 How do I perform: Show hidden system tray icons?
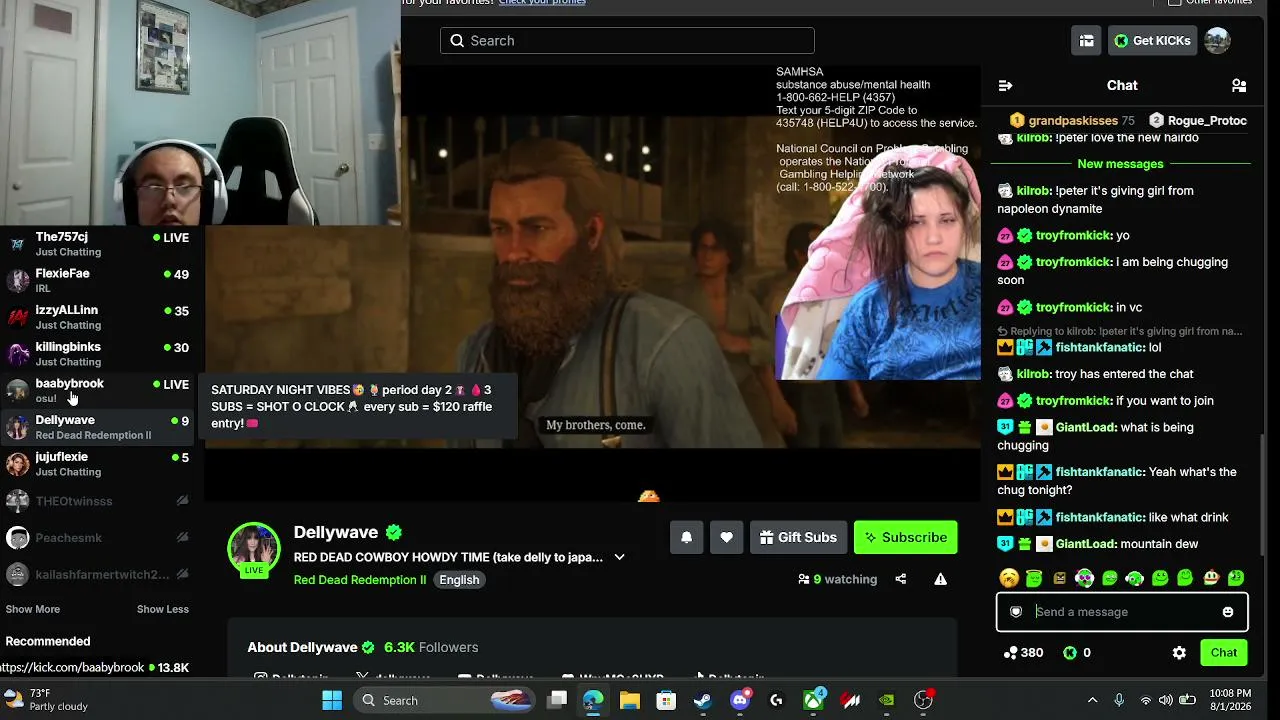[1092, 700]
